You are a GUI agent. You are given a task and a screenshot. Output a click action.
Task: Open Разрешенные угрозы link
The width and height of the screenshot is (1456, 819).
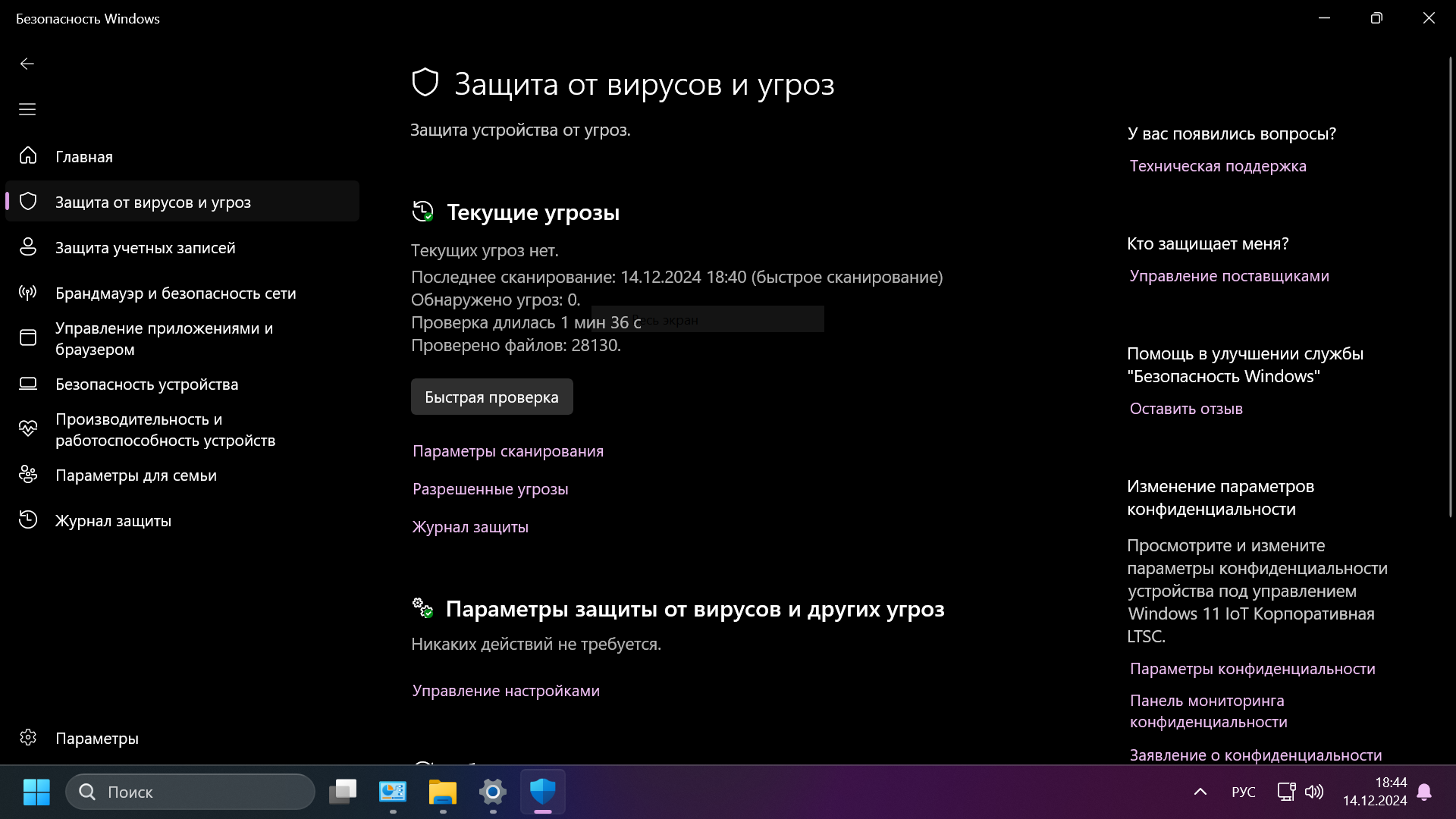490,489
